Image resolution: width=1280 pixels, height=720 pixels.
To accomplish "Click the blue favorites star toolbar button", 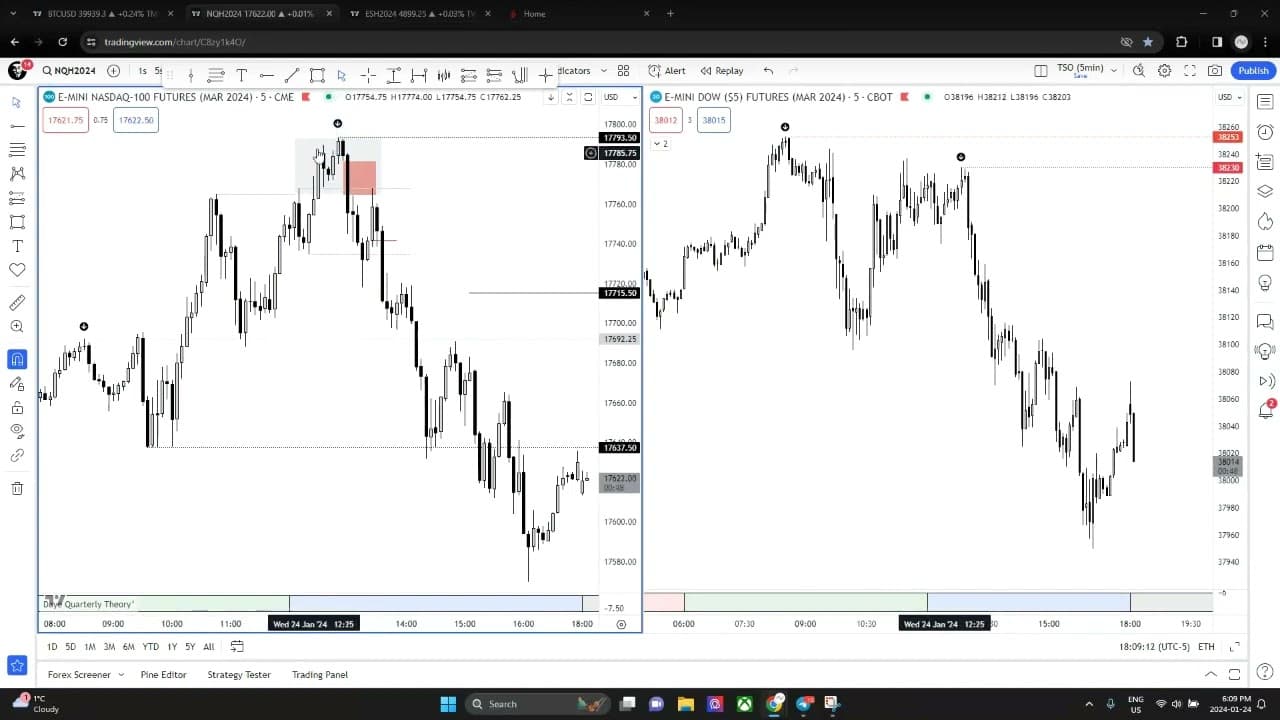I will 17,665.
